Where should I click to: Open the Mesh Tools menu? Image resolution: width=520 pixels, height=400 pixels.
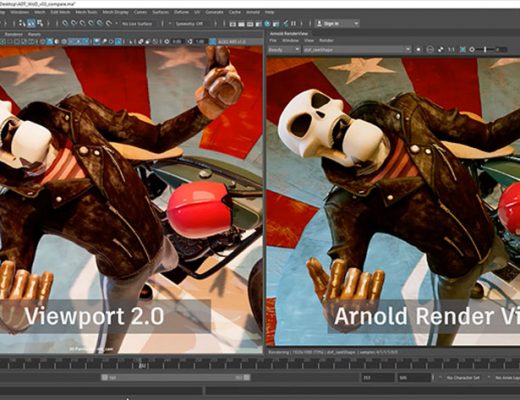click(x=86, y=12)
